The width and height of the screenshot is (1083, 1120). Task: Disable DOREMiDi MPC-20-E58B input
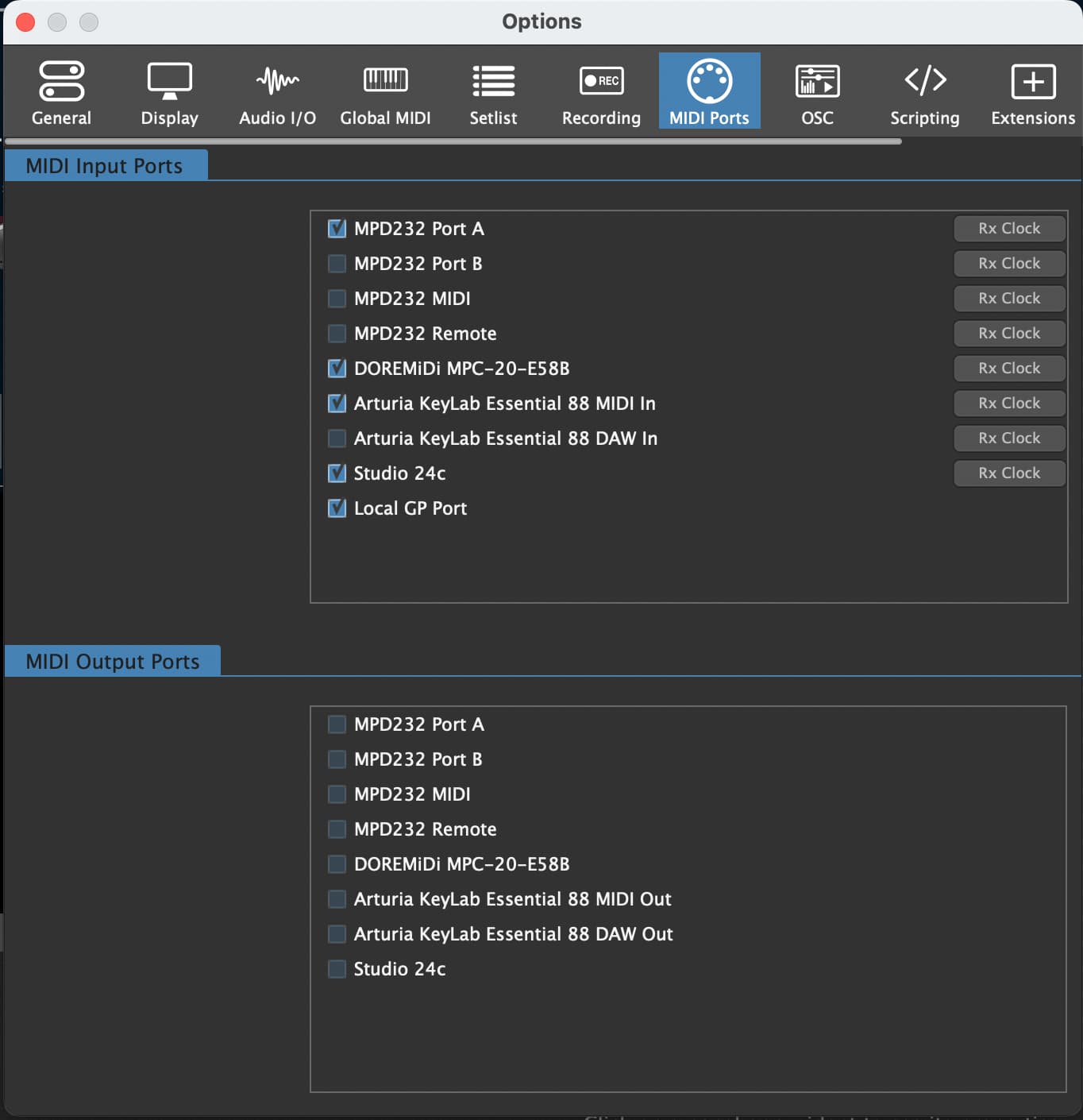coord(337,369)
